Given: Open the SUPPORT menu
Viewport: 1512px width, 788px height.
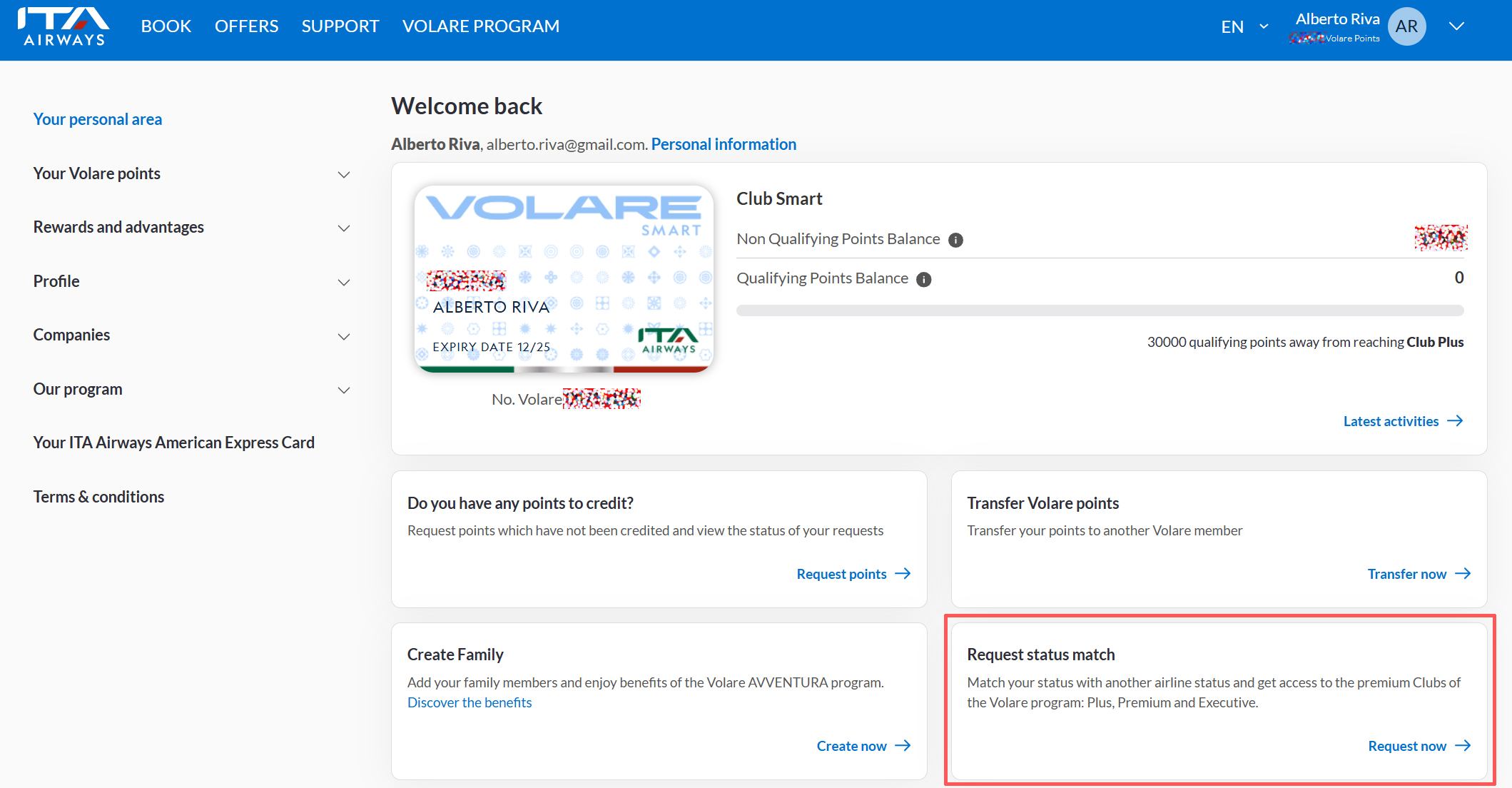Looking at the screenshot, I should (x=340, y=26).
